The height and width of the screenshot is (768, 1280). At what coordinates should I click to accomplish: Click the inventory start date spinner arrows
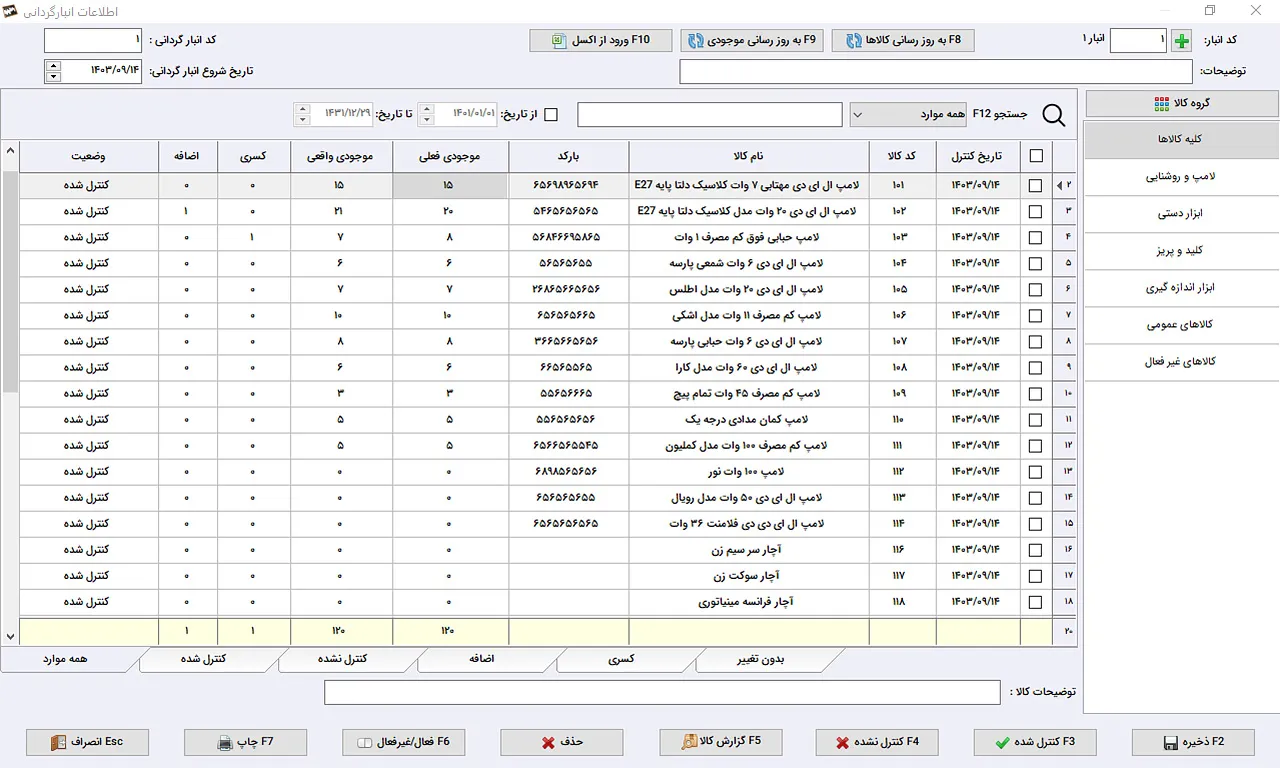(53, 71)
